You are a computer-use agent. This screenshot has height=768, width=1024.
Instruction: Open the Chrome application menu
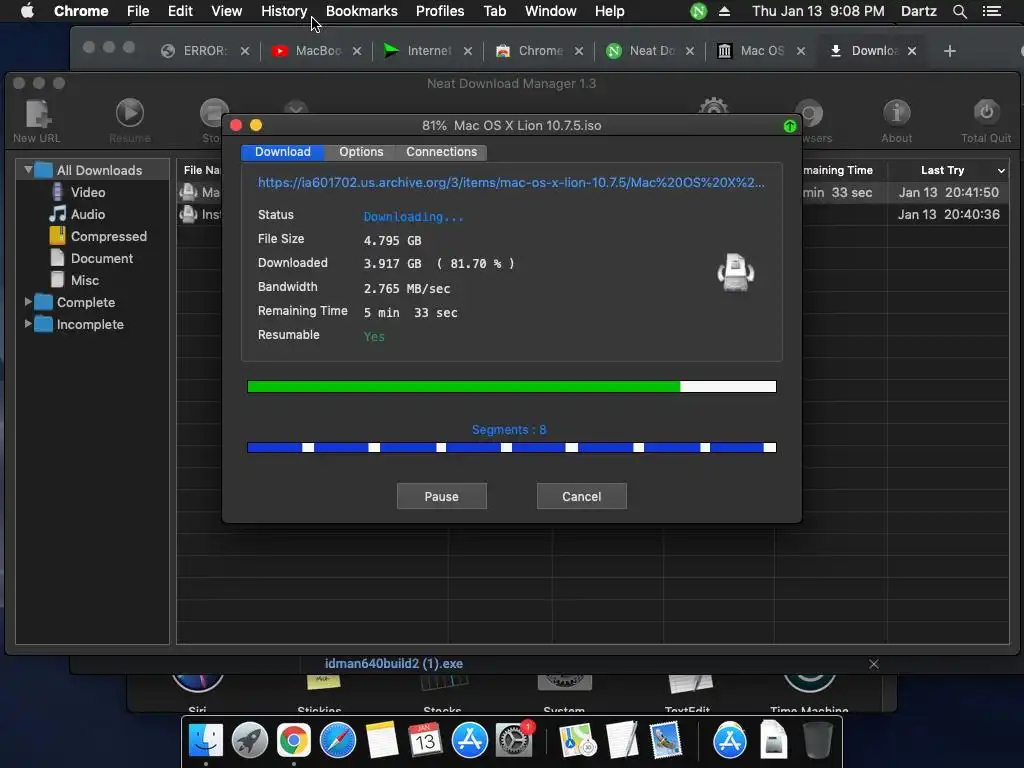coord(81,11)
